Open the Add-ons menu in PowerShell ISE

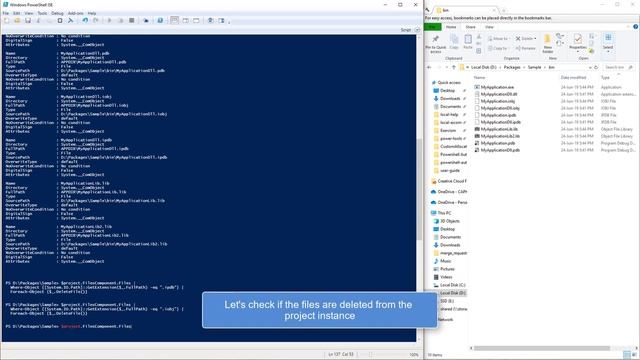pyautogui.click(x=76, y=13)
